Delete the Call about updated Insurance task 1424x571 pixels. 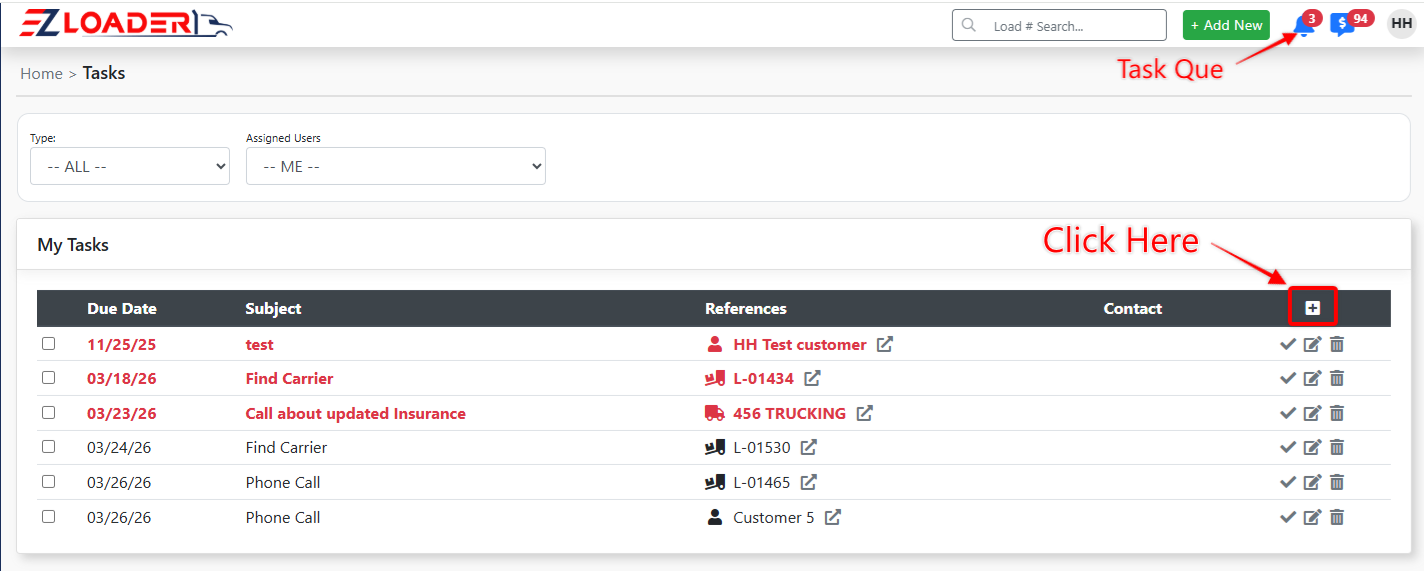(x=1337, y=414)
